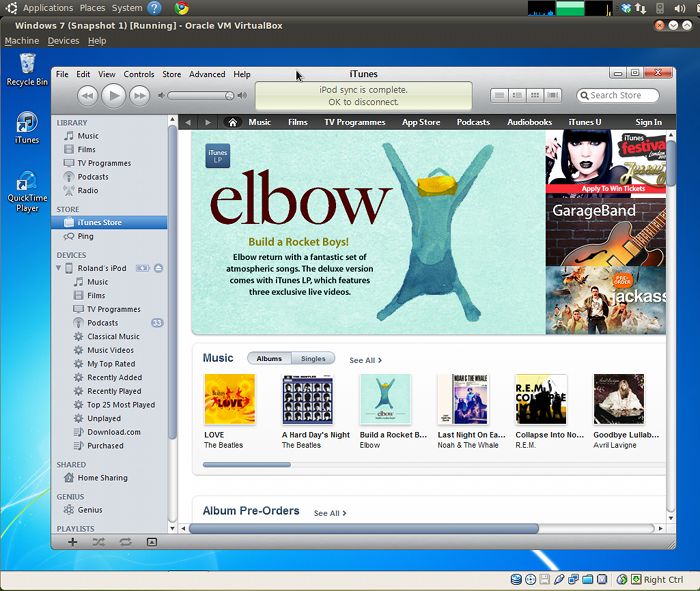Open the Classical Music smart playlist

pos(113,337)
